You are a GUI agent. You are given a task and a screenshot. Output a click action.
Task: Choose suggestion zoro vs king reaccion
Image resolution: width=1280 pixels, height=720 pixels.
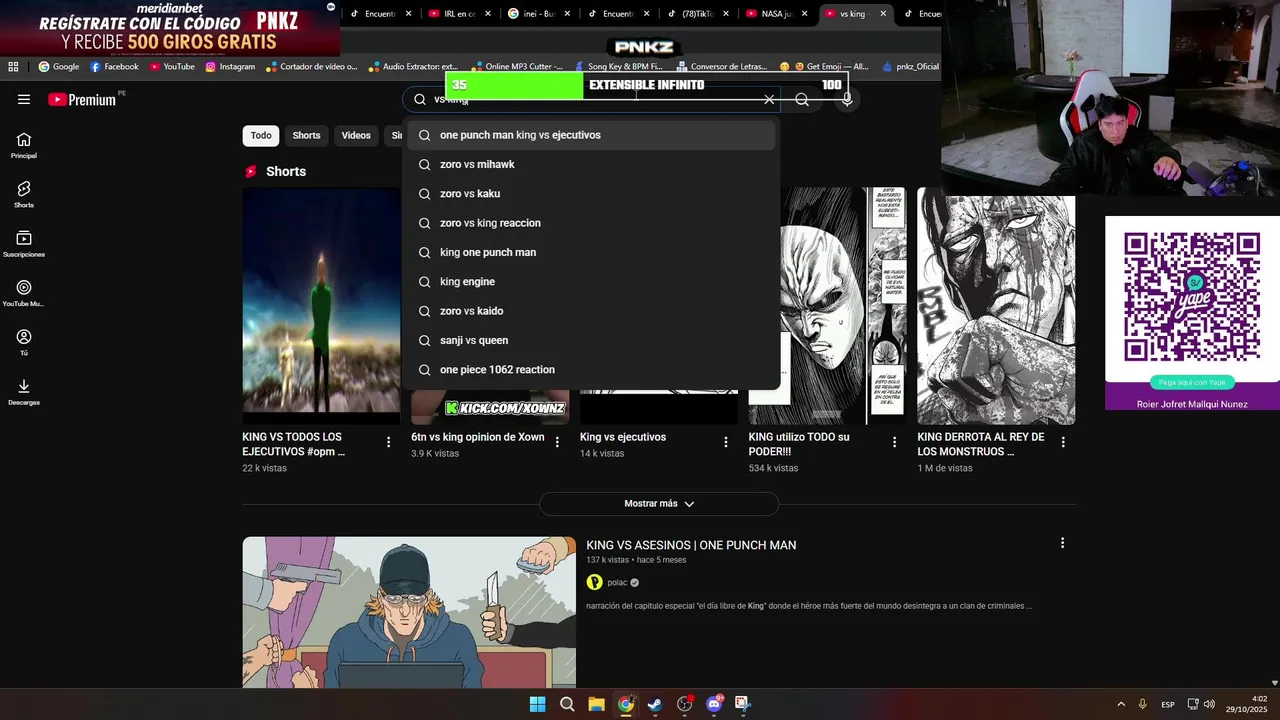click(590, 223)
